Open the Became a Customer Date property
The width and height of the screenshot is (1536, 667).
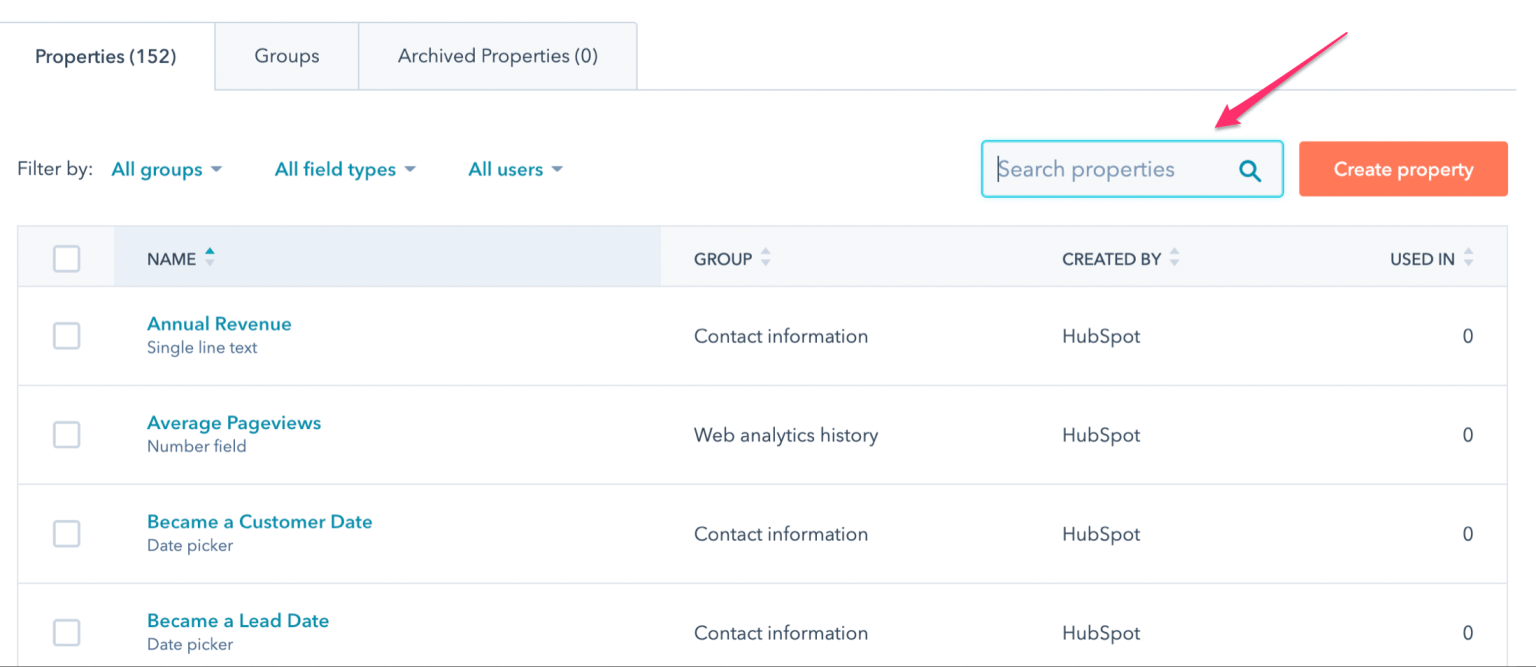point(259,521)
